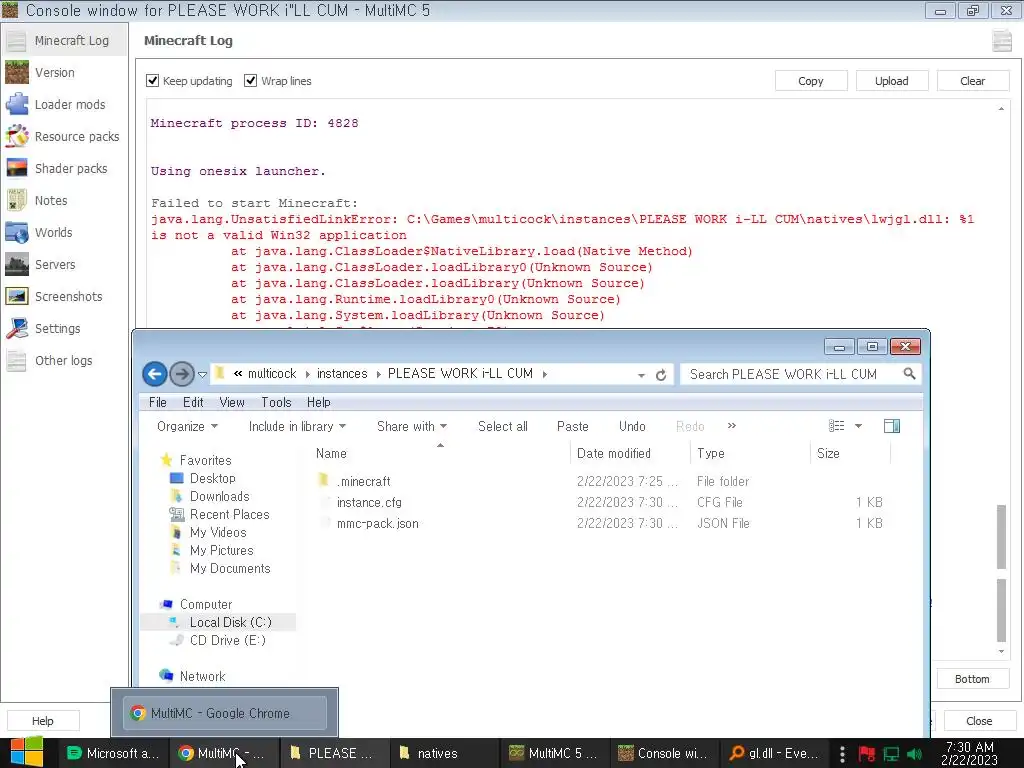The height and width of the screenshot is (768, 1024).
Task: Open the Include in library dropdown
Action: [297, 426]
